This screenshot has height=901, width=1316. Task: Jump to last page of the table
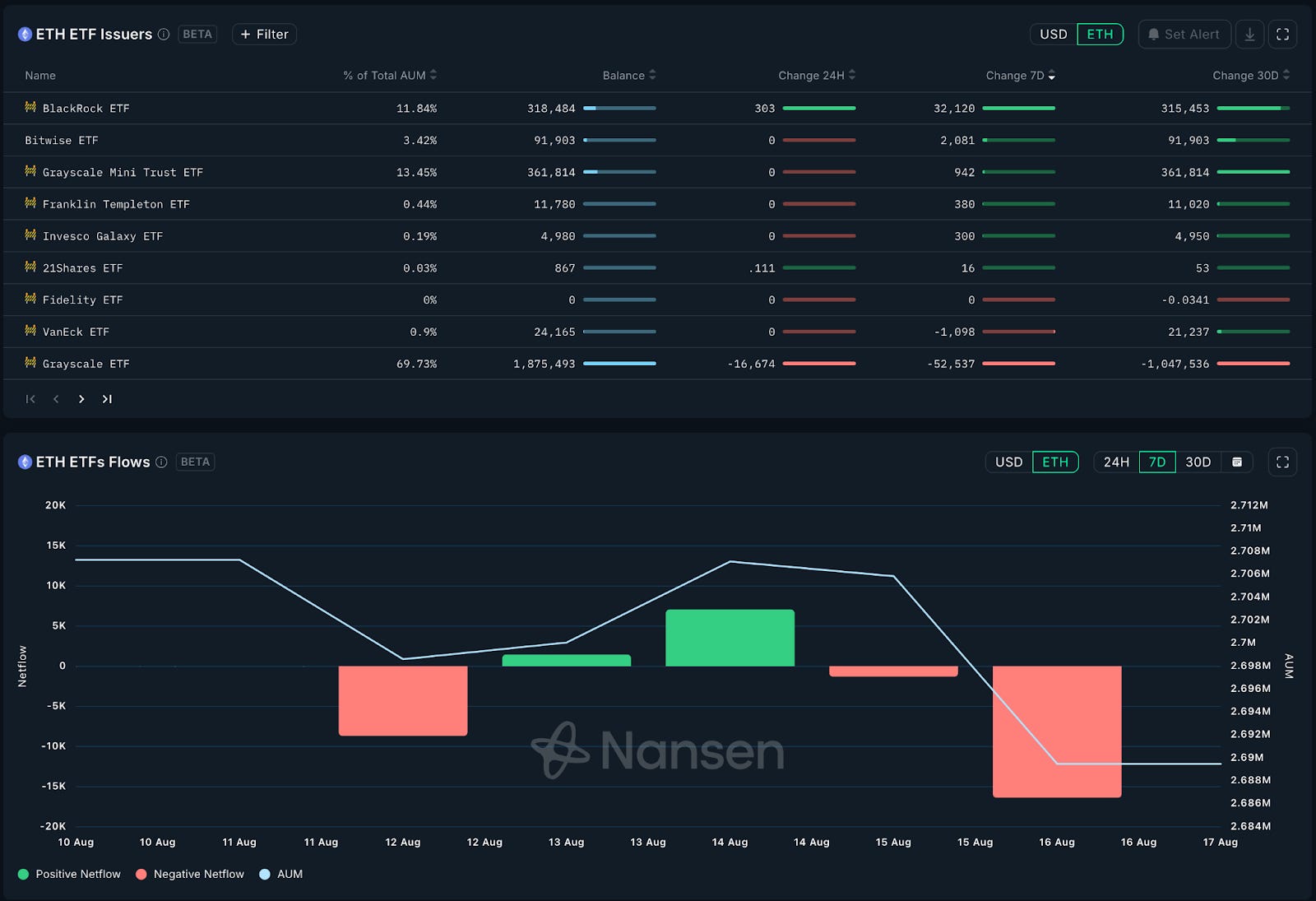107,399
